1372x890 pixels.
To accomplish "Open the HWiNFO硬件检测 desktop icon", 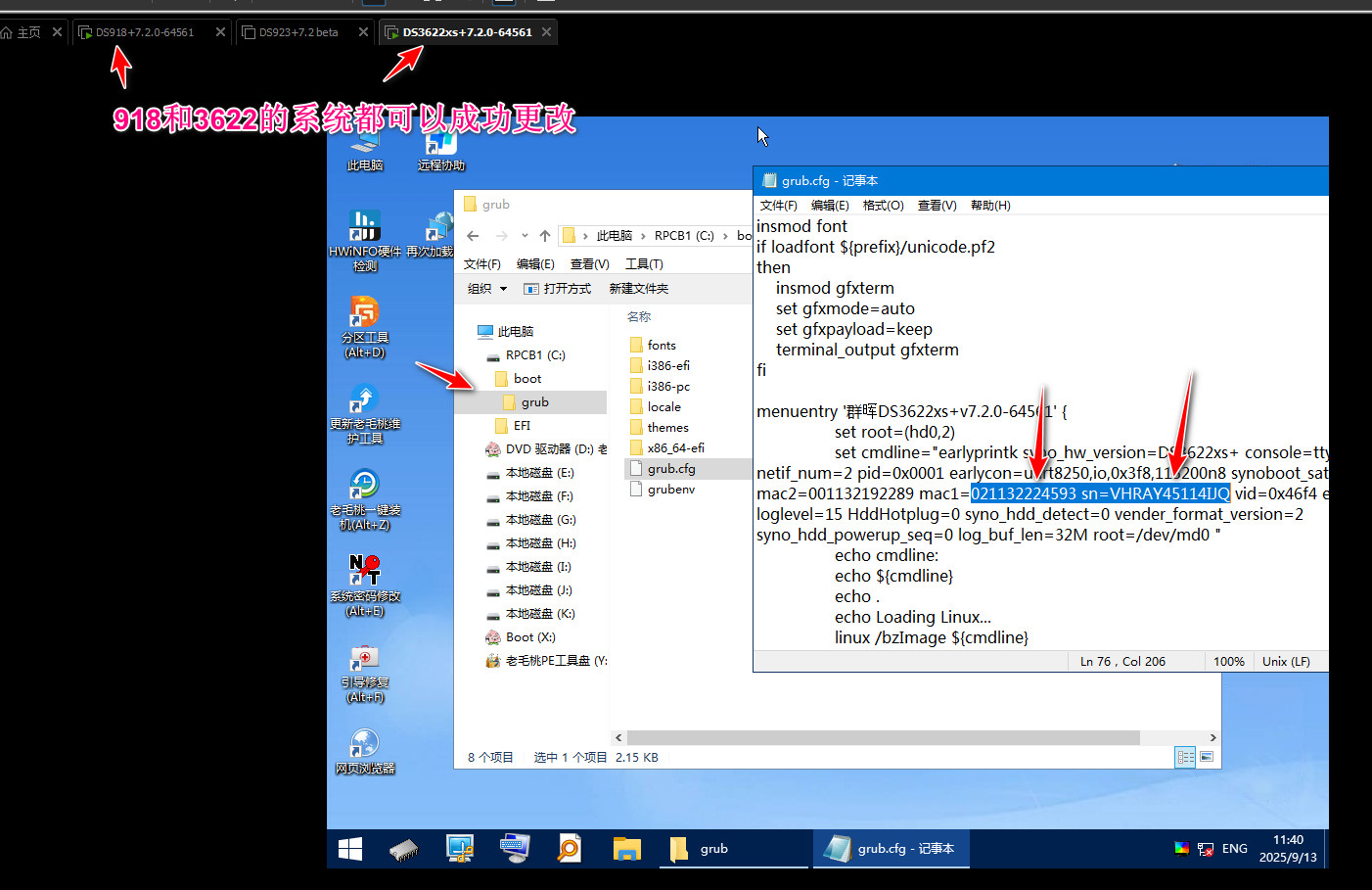I will (365, 241).
